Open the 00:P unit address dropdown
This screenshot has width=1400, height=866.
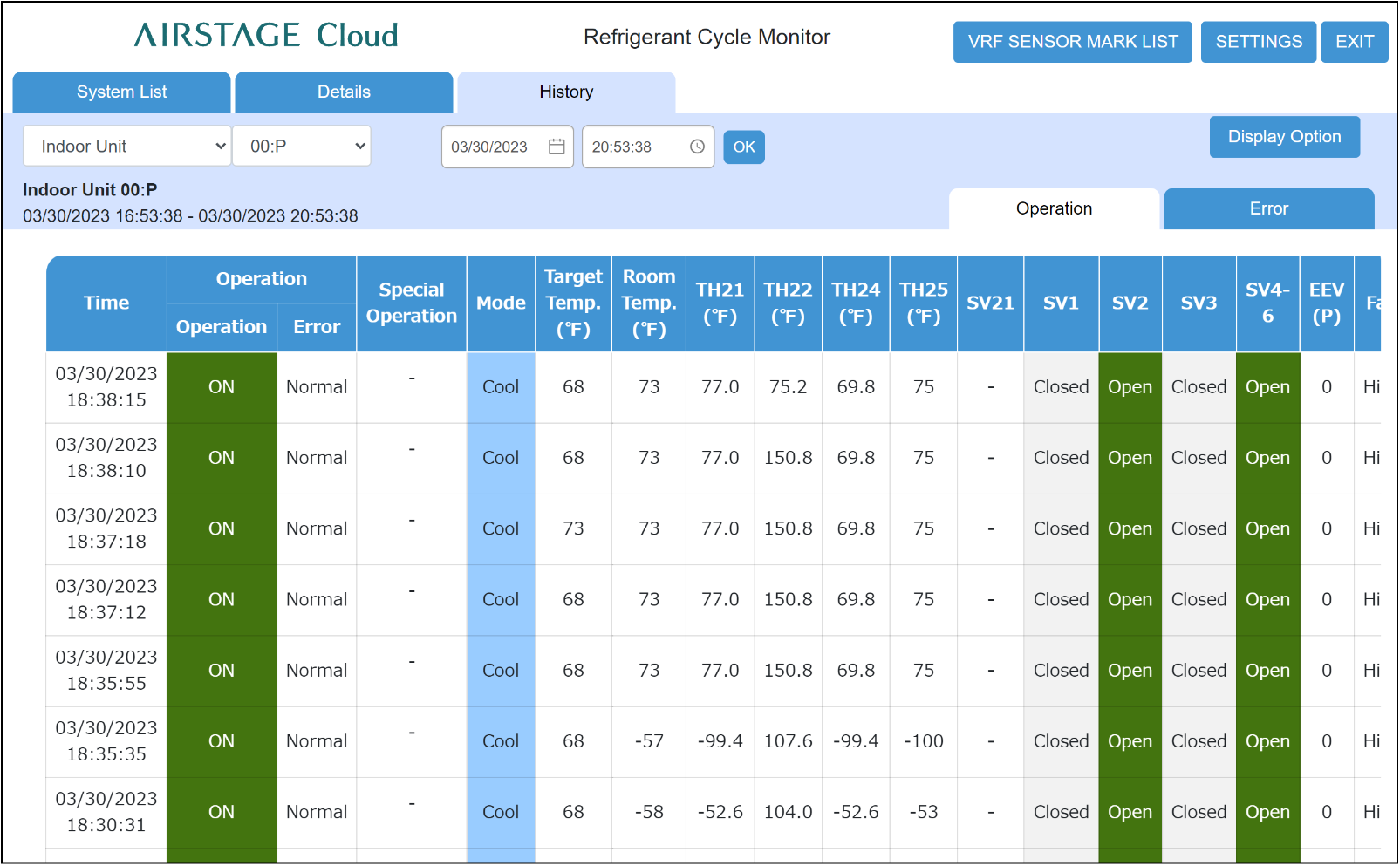point(302,147)
